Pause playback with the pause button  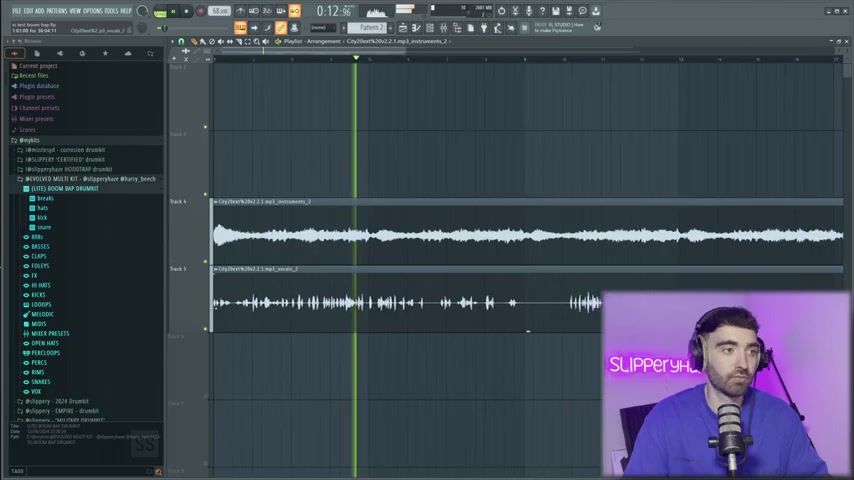173,11
